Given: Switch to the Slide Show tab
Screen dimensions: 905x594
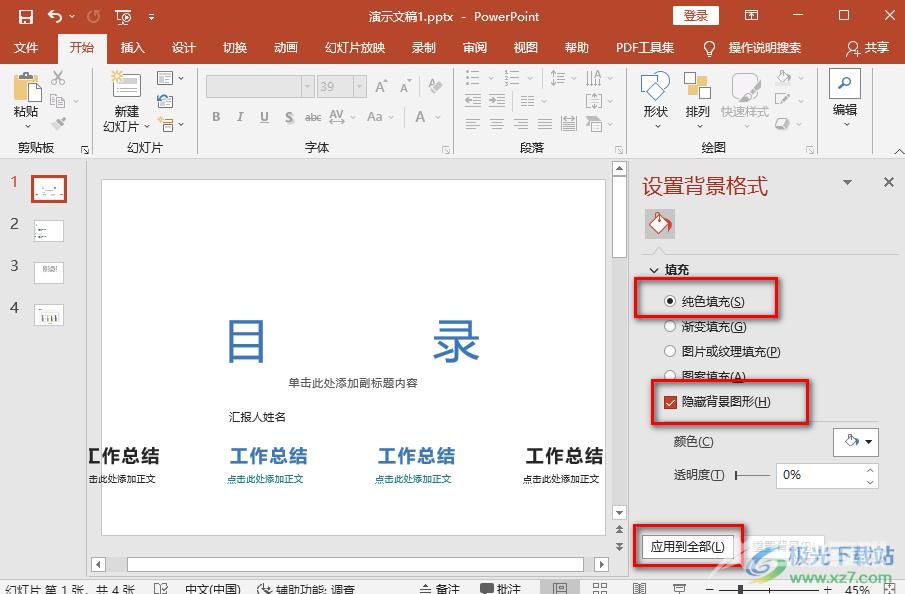Looking at the screenshot, I should [x=355, y=48].
